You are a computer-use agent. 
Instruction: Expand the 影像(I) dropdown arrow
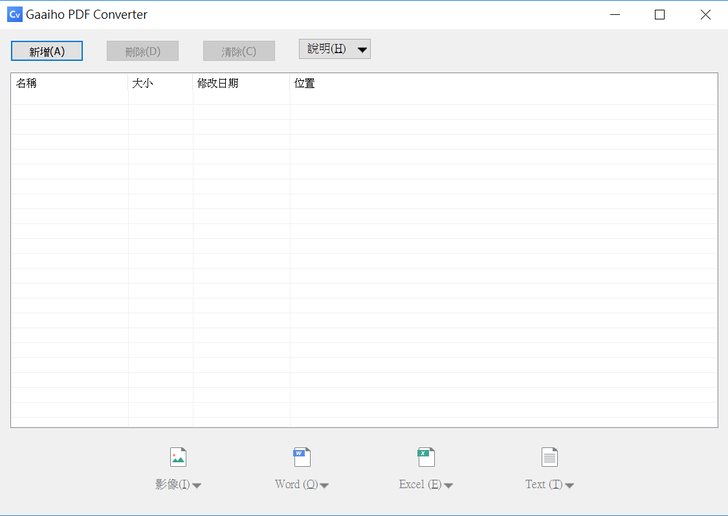pyautogui.click(x=197, y=486)
